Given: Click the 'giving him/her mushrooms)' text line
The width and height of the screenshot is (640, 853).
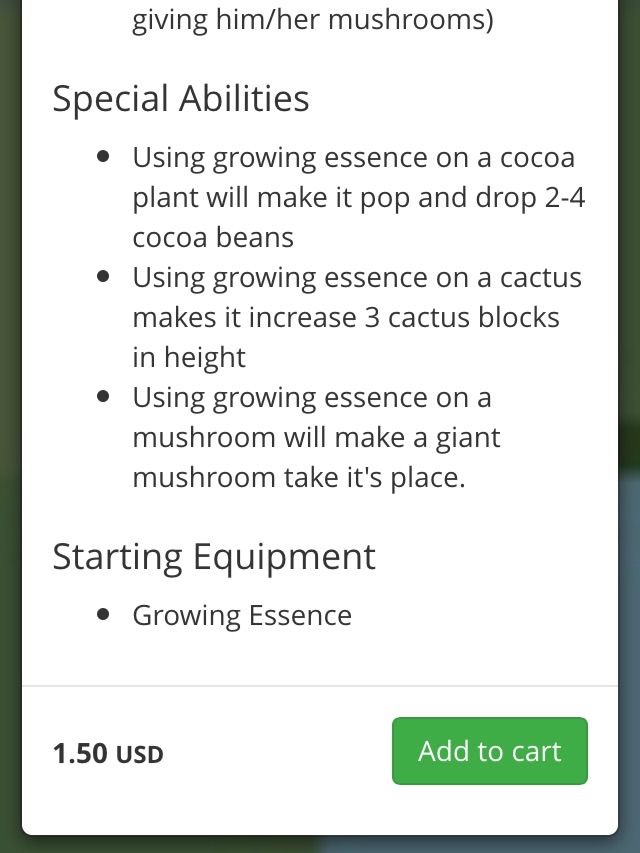Looking at the screenshot, I should 312,20.
